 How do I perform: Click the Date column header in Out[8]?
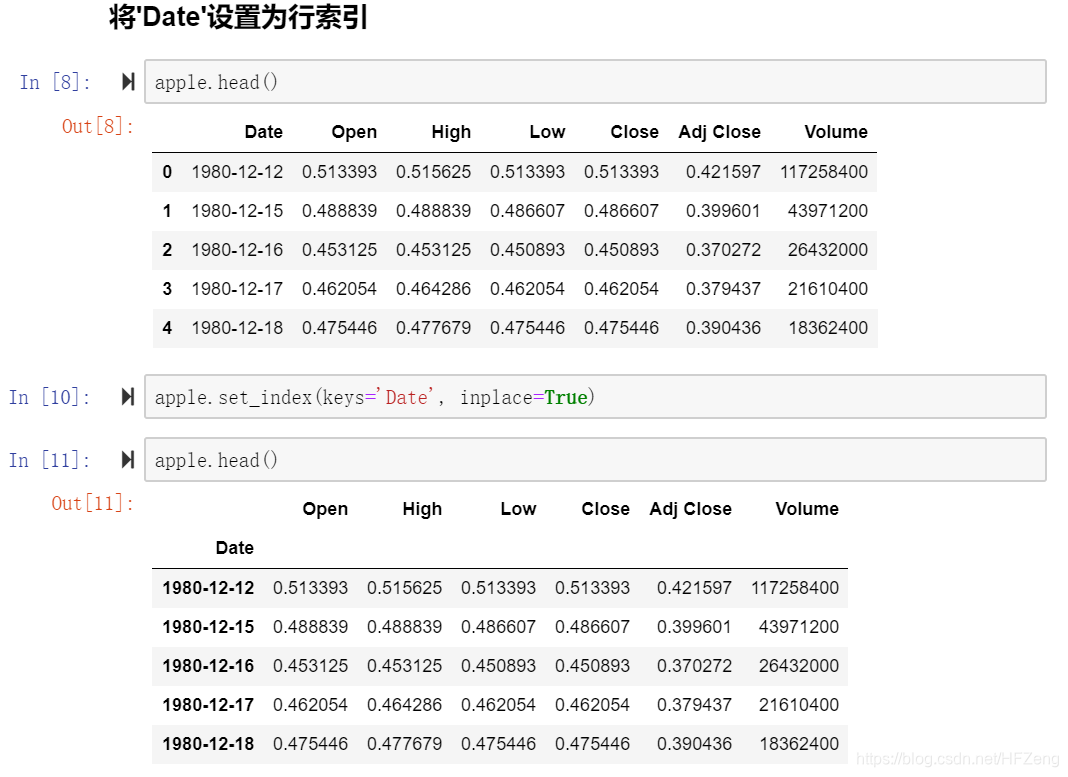(264, 131)
